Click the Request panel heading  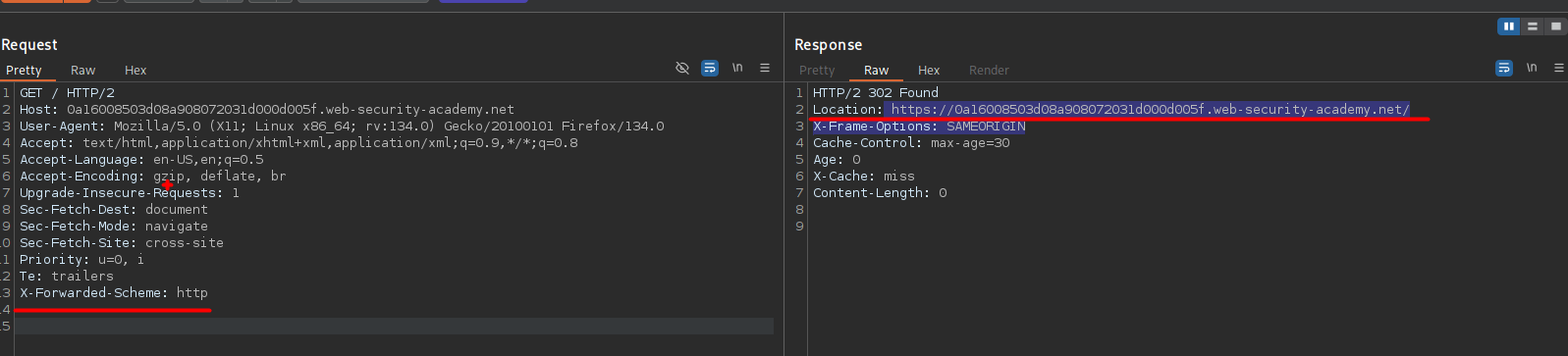29,45
